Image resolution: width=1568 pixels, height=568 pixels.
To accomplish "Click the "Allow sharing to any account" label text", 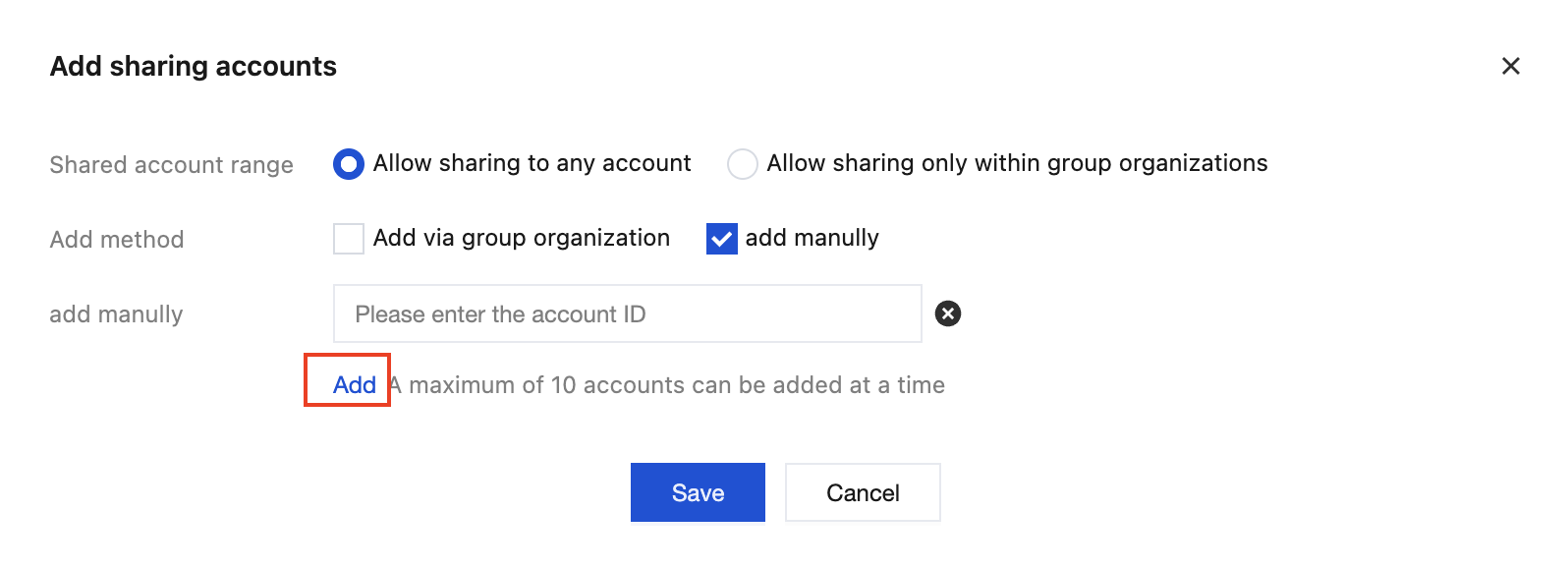I will tap(532, 163).
